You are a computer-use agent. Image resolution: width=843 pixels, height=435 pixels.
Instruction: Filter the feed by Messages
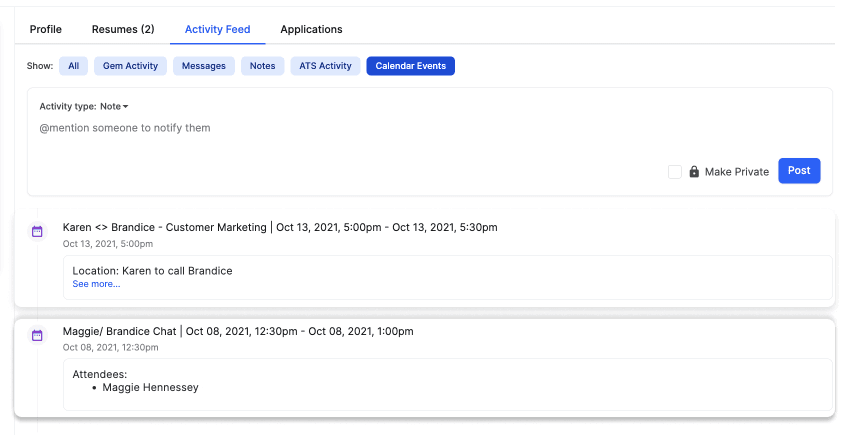point(204,66)
